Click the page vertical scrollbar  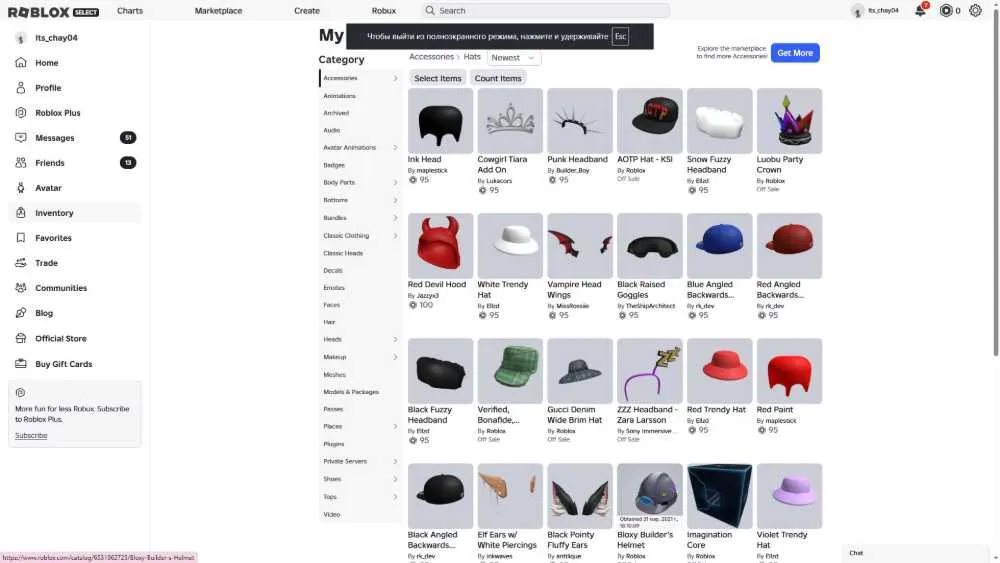[x=996, y=185]
